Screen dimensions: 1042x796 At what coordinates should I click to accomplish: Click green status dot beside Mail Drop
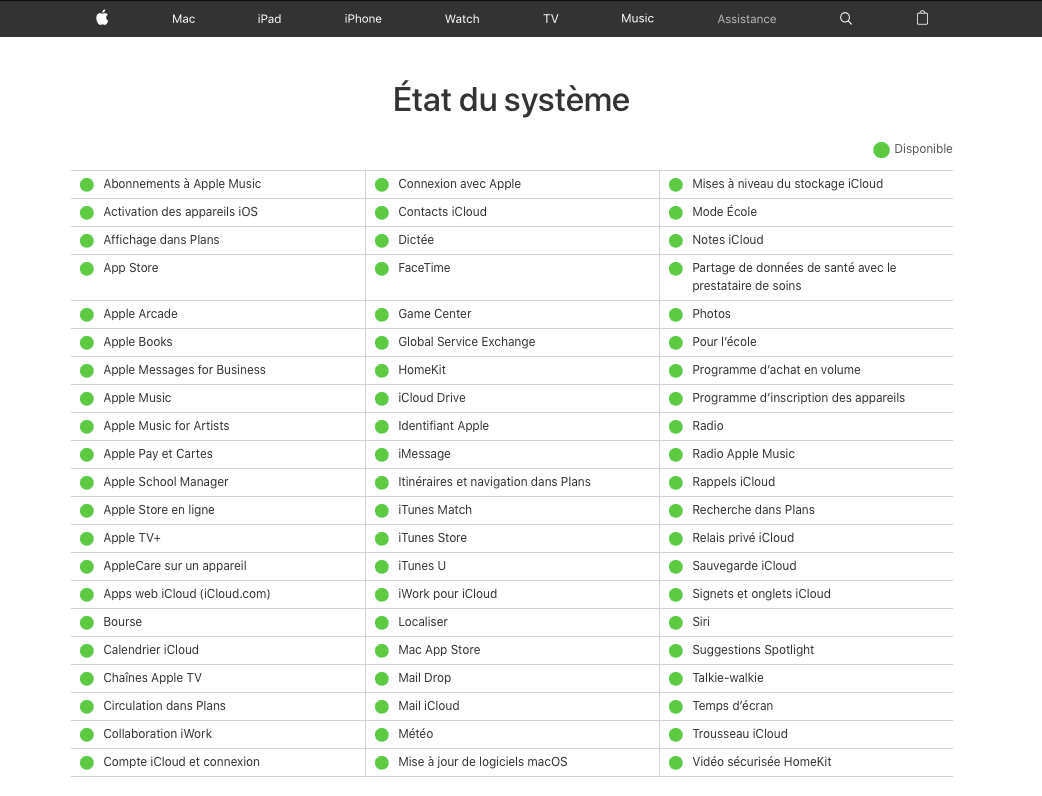click(x=381, y=678)
